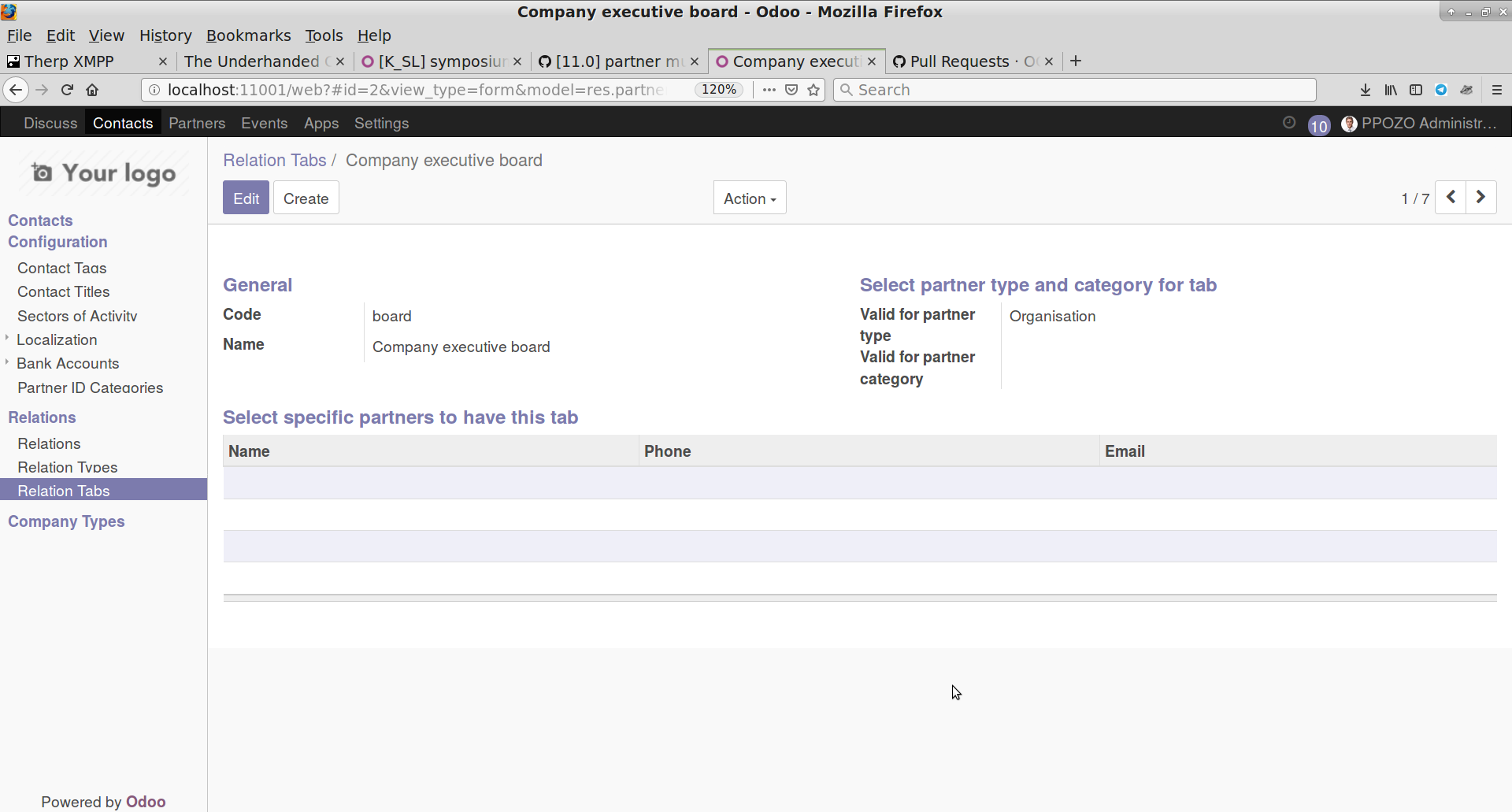Bookmark this page with the star icon

click(x=813, y=90)
